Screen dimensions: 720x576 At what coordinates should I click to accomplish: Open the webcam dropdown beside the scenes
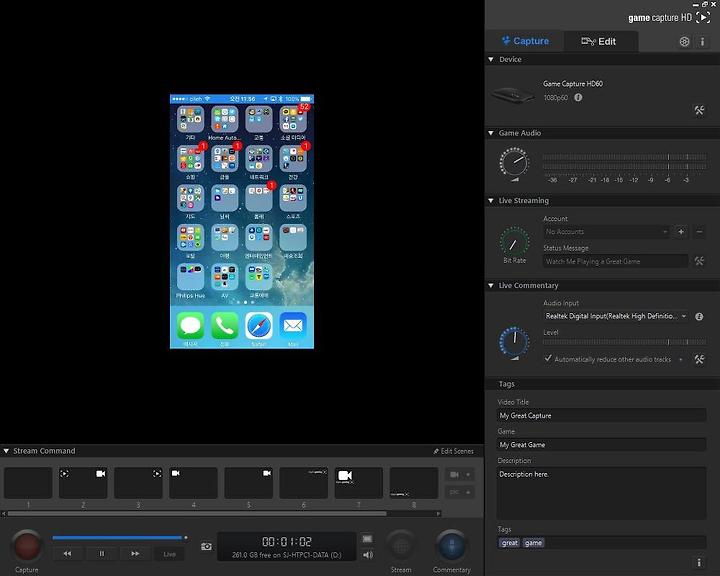(460, 474)
